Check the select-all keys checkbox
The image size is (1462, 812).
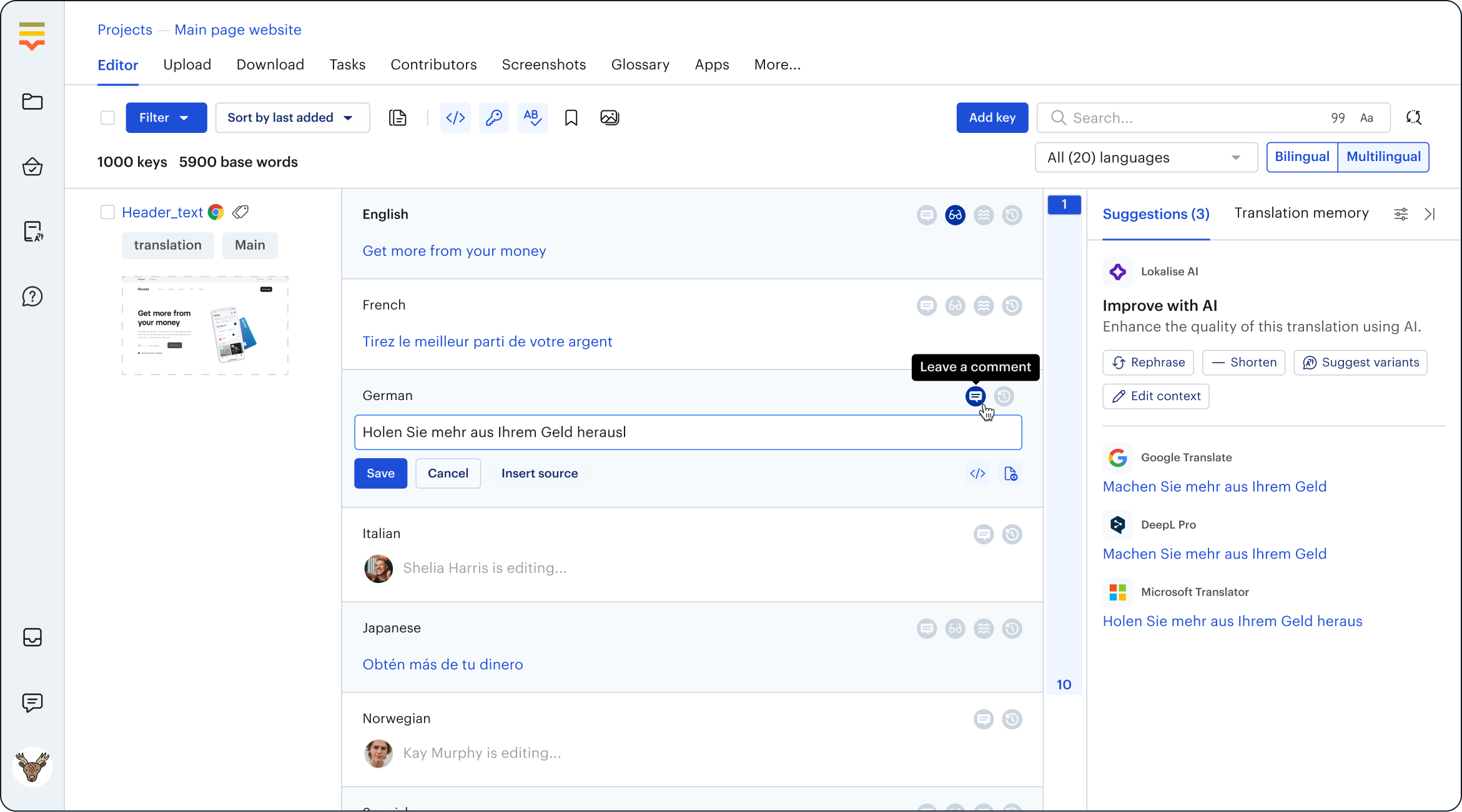pyautogui.click(x=107, y=117)
